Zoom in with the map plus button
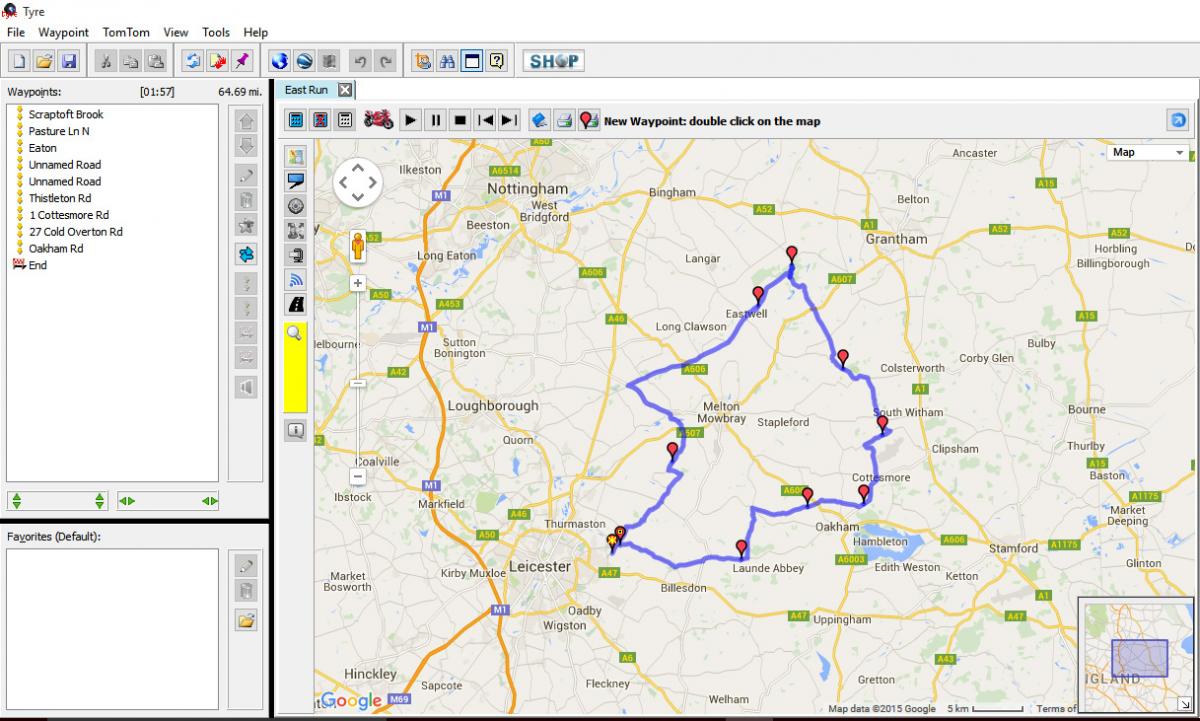Viewport: 1200px width, 721px height. [357, 283]
